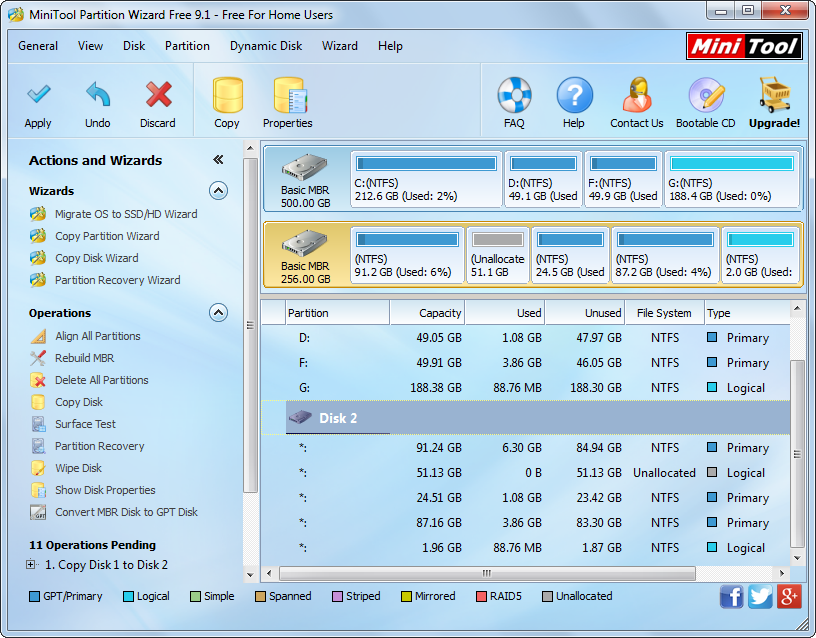The width and height of the screenshot is (816, 638).
Task: Open the Wizard menu
Action: click(340, 46)
